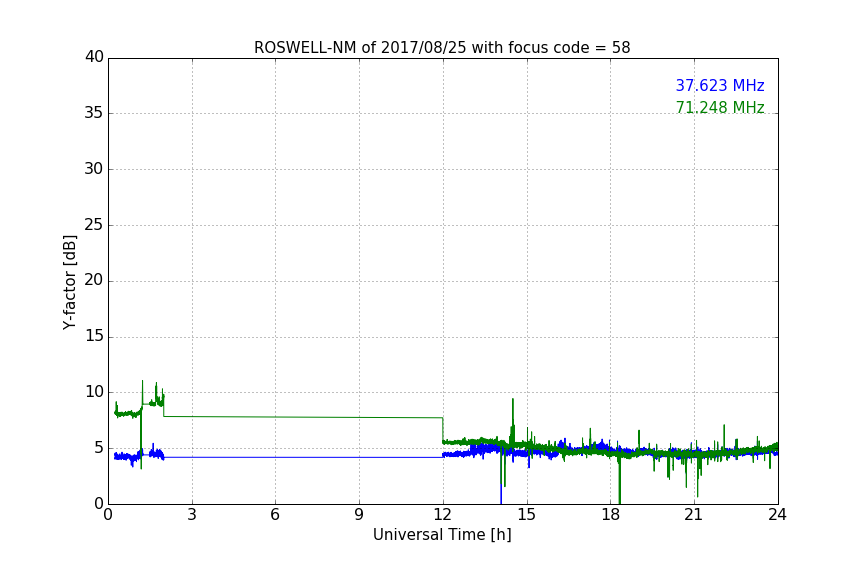
Task: Click the y-axis tick label 40
Action: tap(94, 57)
